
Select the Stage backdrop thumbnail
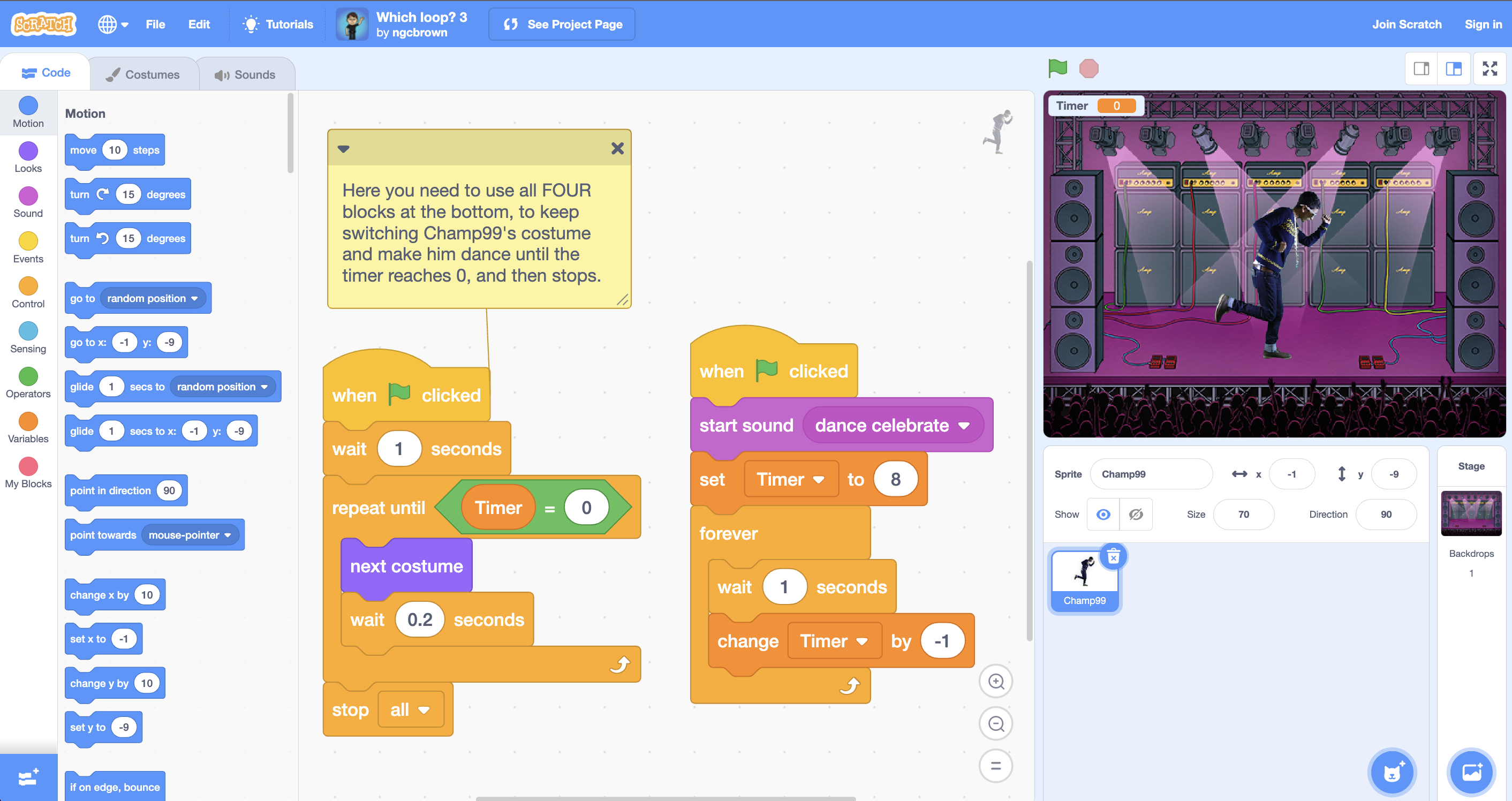tap(1471, 513)
